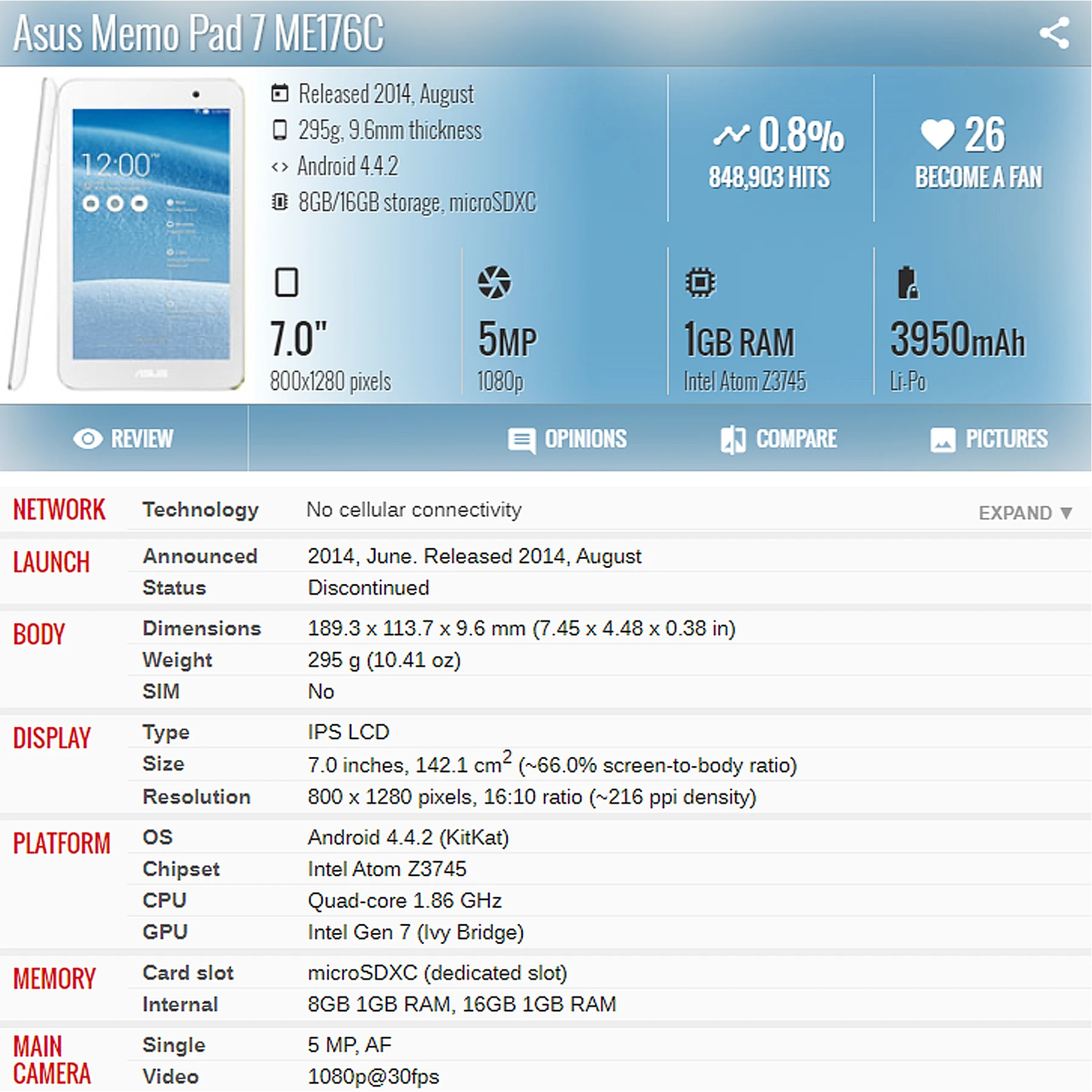Screen dimensions: 1092x1092
Task: Click the compare phones icon
Action: 733,439
